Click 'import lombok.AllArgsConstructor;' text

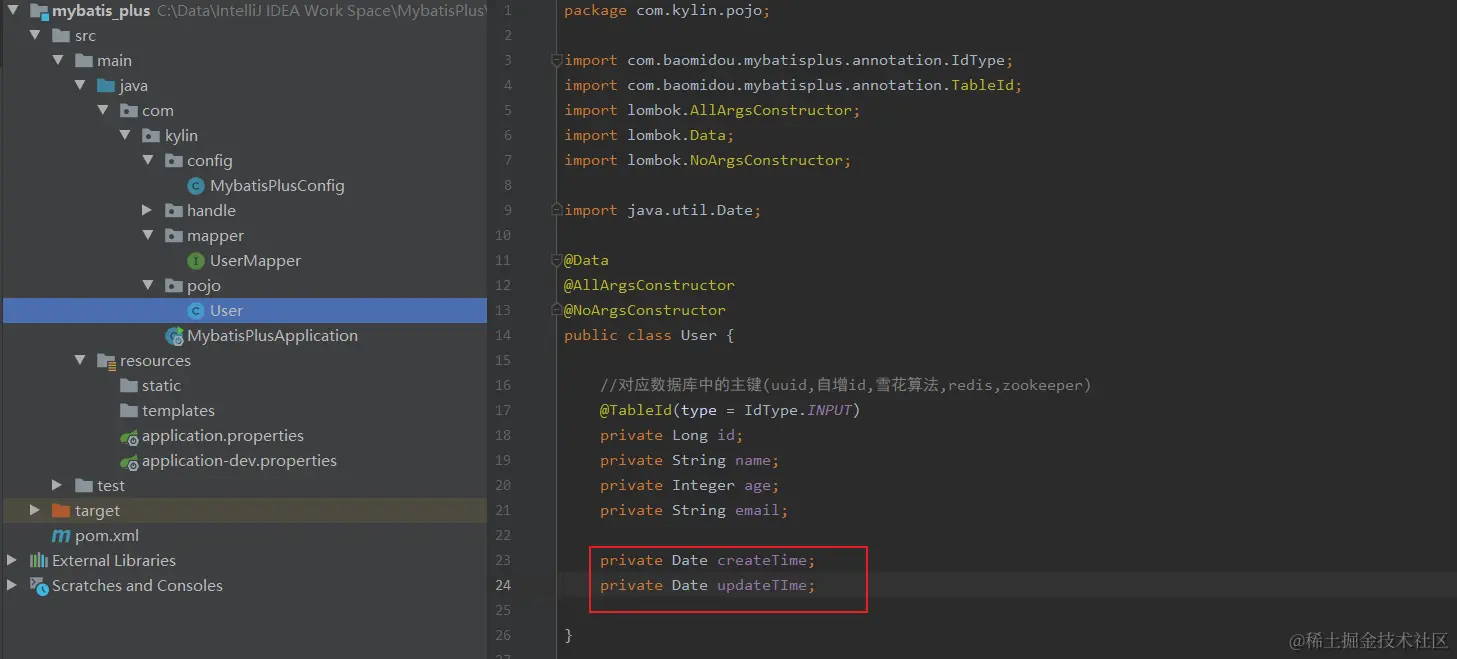coord(712,111)
